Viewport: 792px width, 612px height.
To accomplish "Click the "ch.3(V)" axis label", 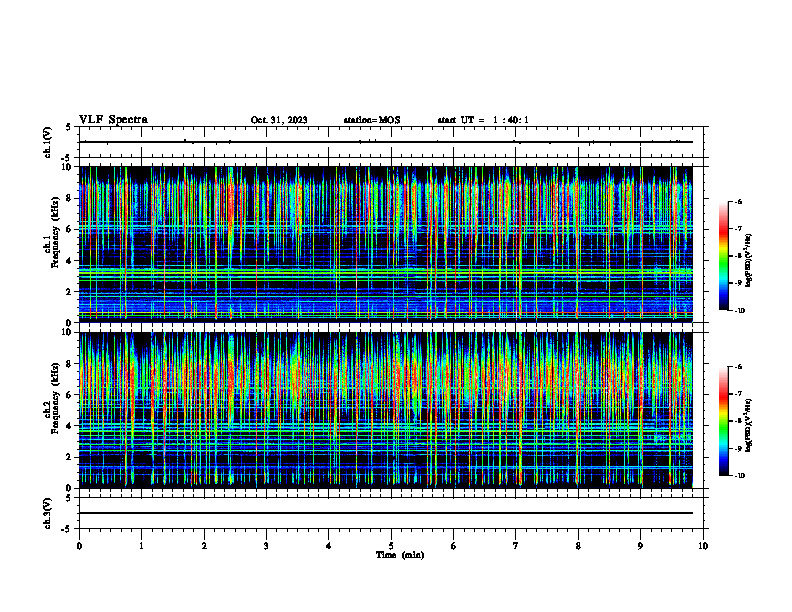I will tap(48, 513).
